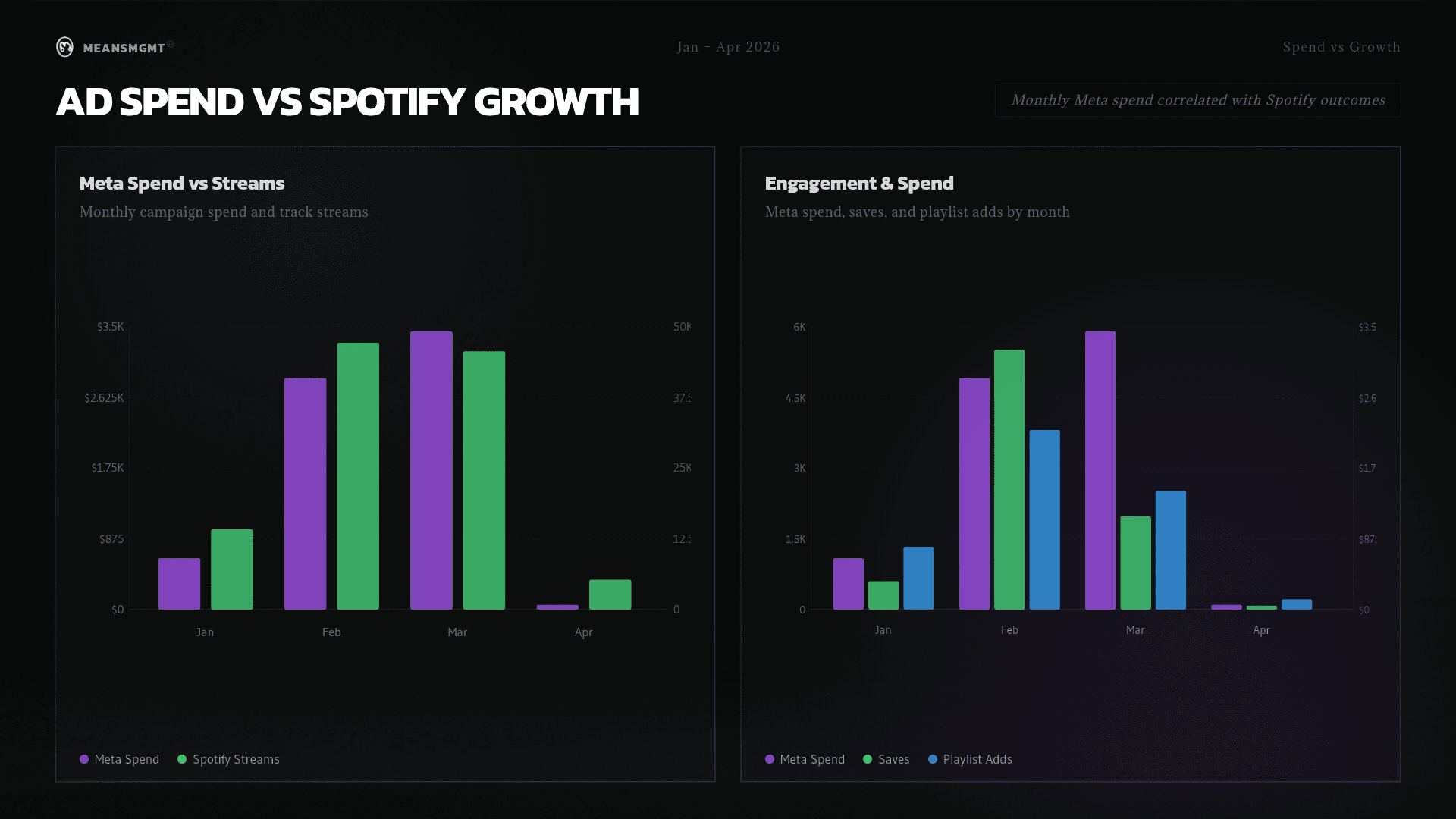Viewport: 1456px width, 819px height.
Task: Select the Jan – Apr 2026 header label
Action: pyautogui.click(x=728, y=47)
